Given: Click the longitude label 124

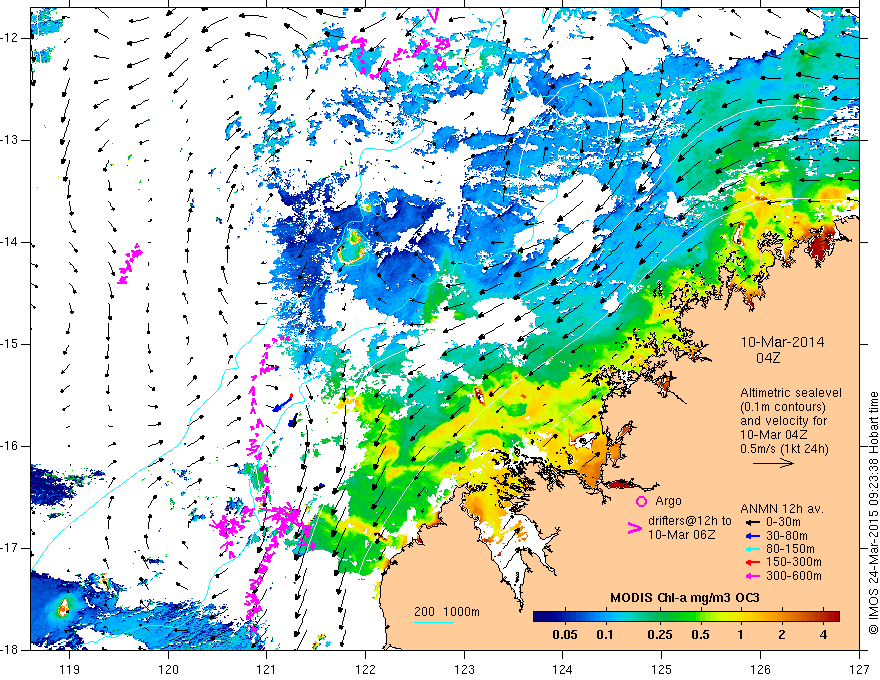Looking at the screenshot, I should pos(563,669).
